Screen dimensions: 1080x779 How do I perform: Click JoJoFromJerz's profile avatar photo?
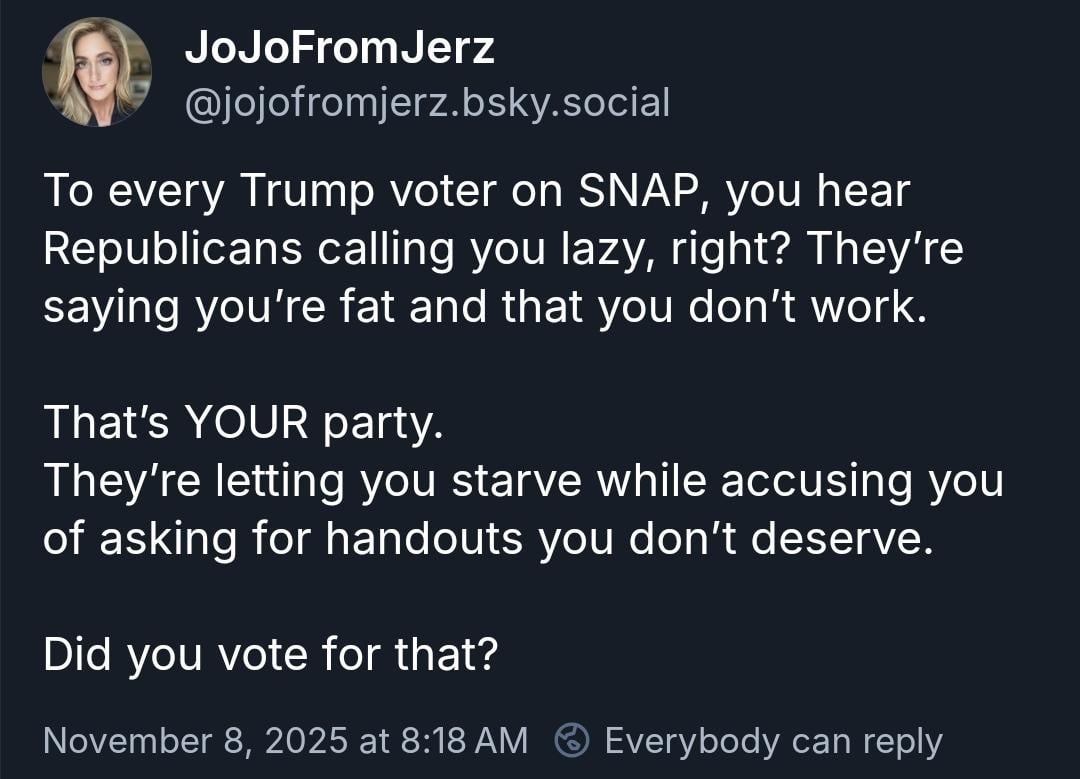click(96, 73)
